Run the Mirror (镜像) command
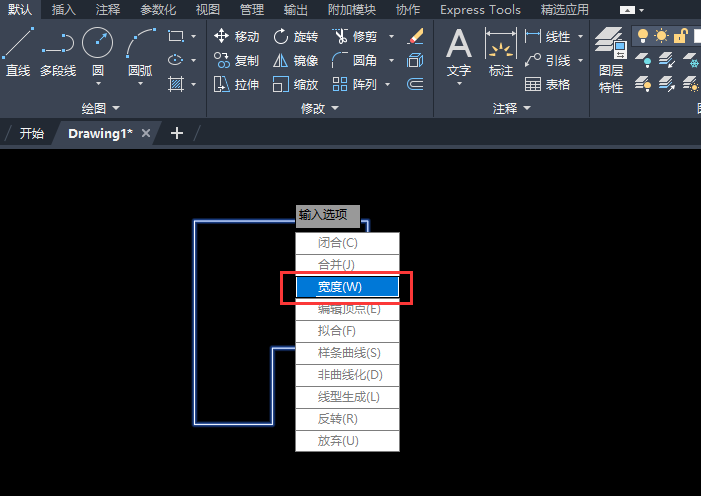Image resolution: width=701 pixels, height=496 pixels. 296,60
